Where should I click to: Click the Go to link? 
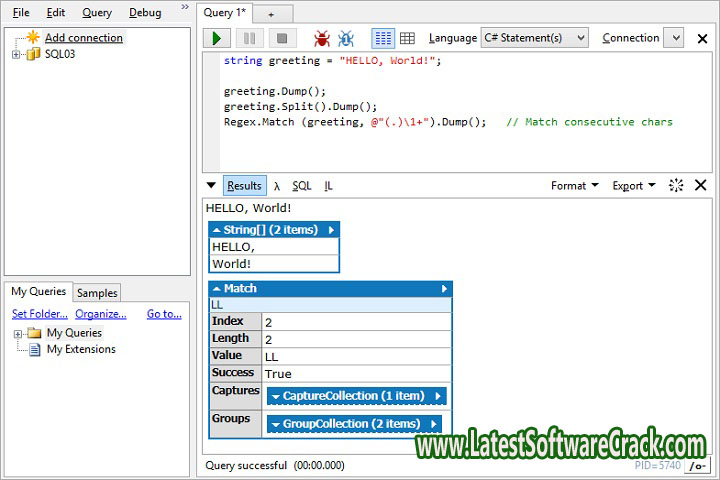(164, 314)
